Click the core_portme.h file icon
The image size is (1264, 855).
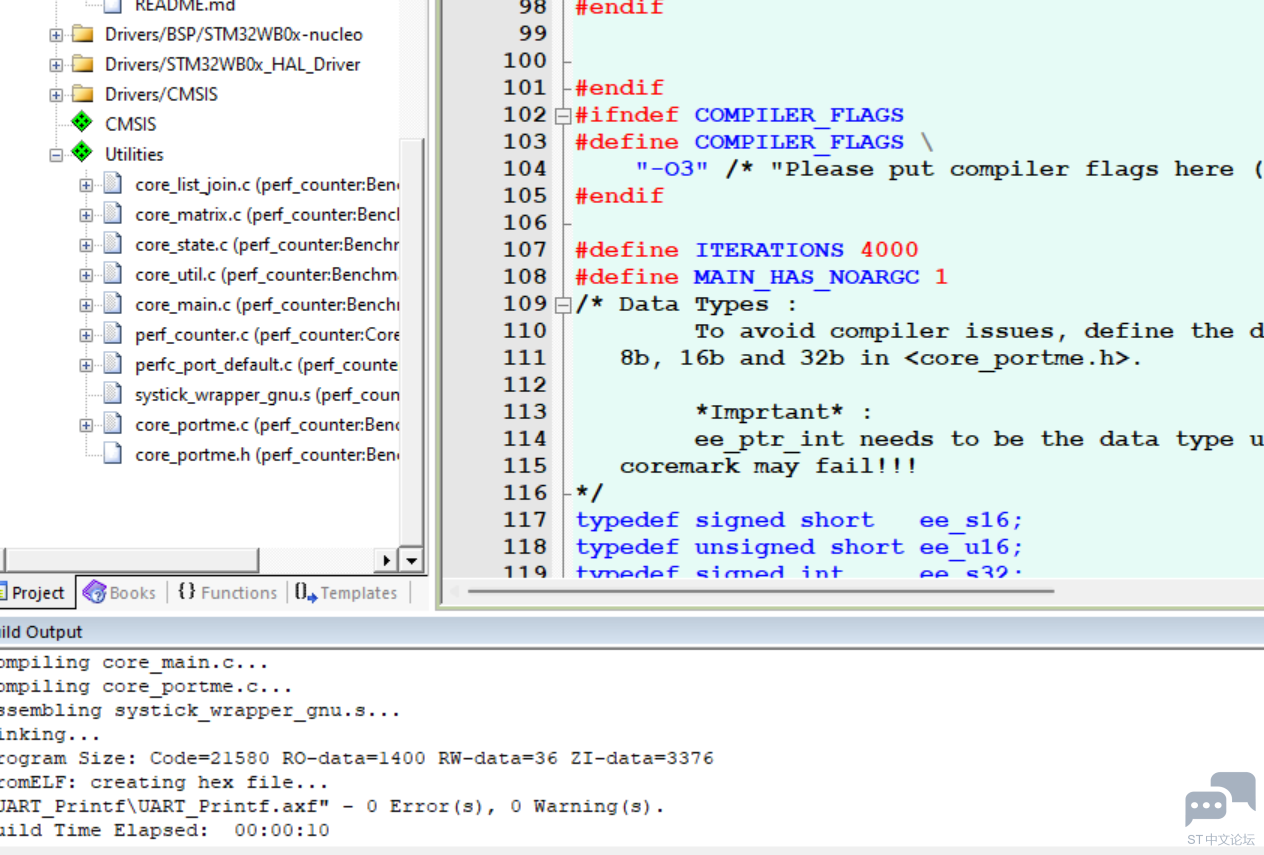[x=114, y=454]
